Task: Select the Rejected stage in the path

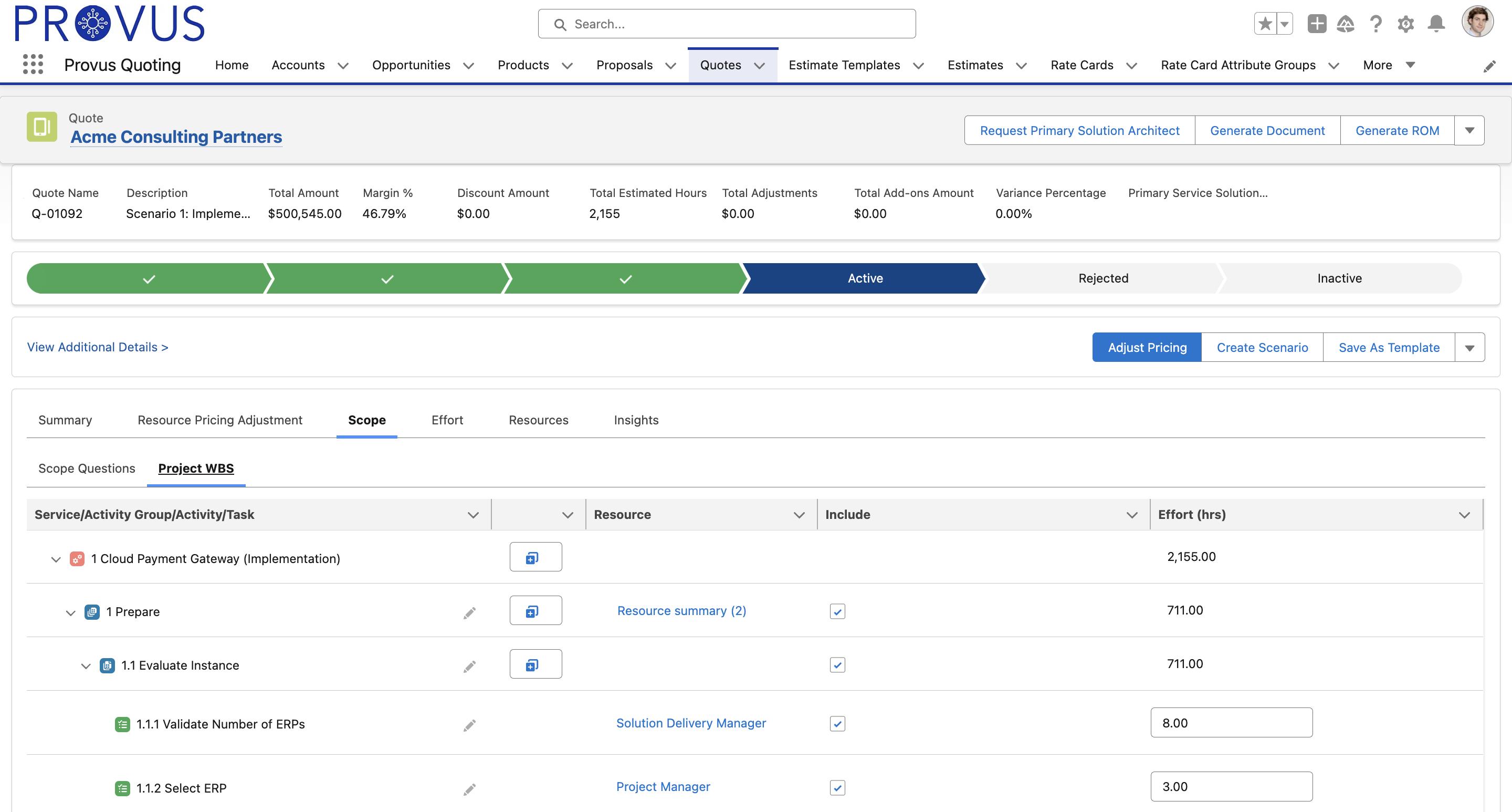Action: point(1102,278)
